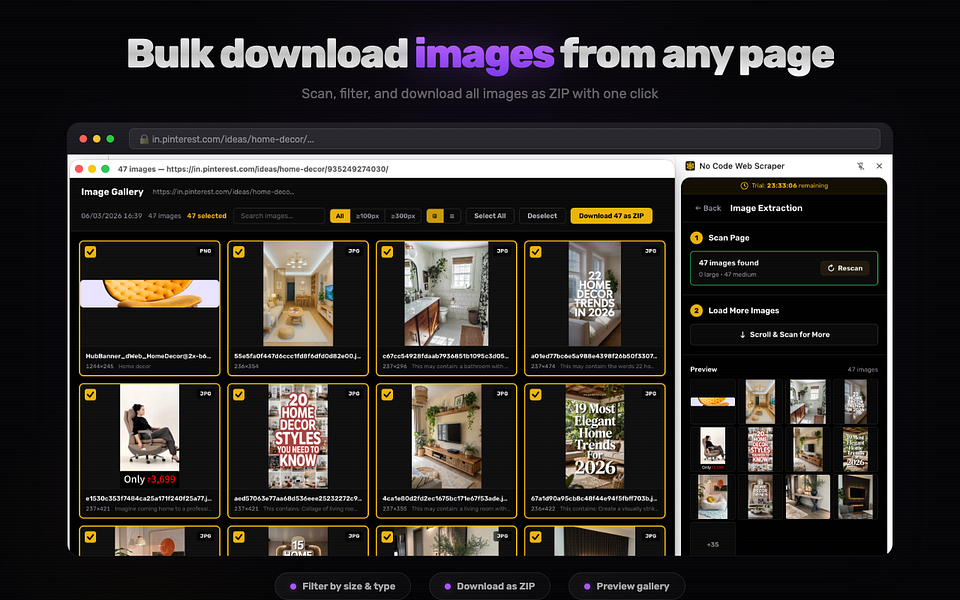Image resolution: width=960 pixels, height=600 pixels.
Task: Uncheck the HubBanner PNG image checkbox
Action: 91,252
